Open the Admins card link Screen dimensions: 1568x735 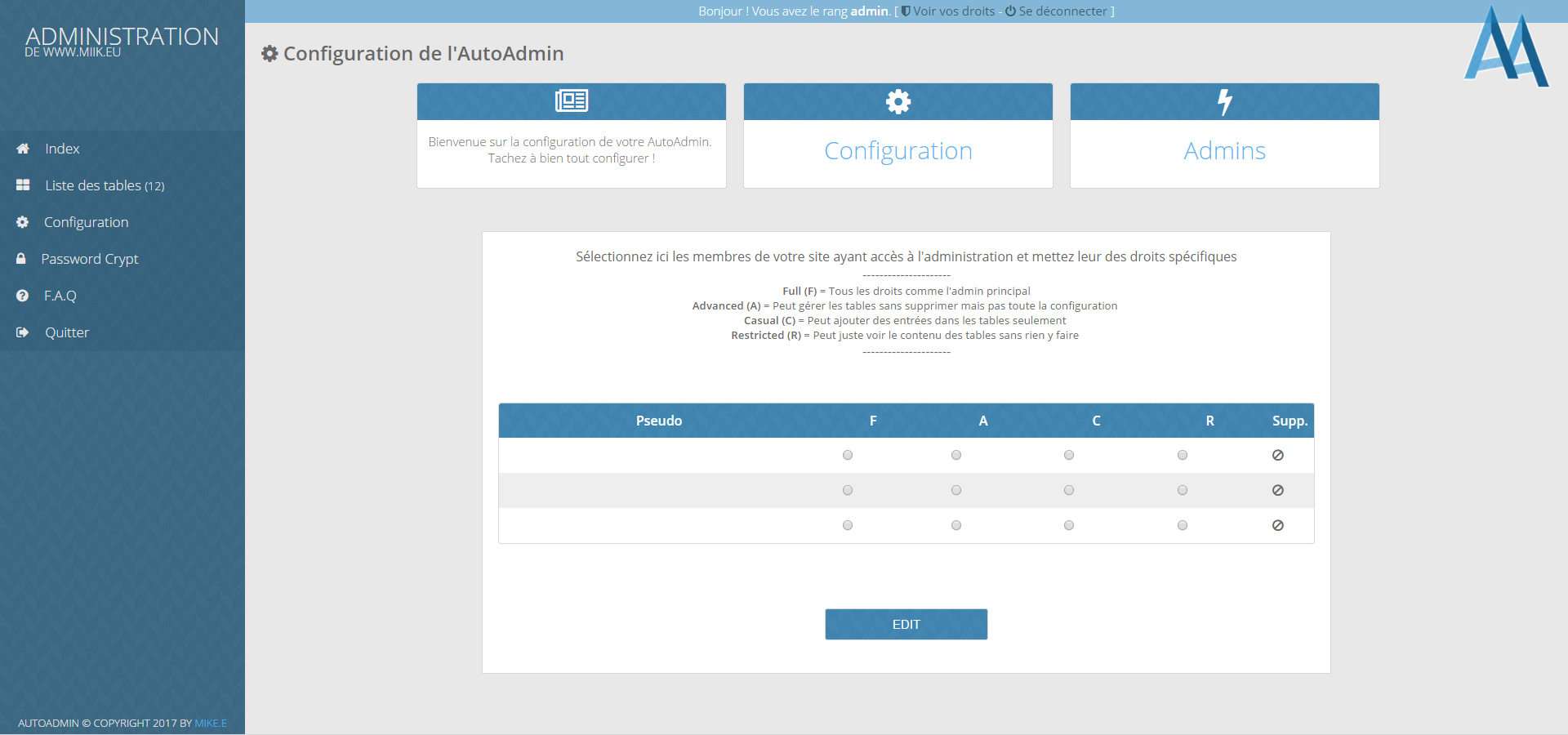(x=1224, y=151)
